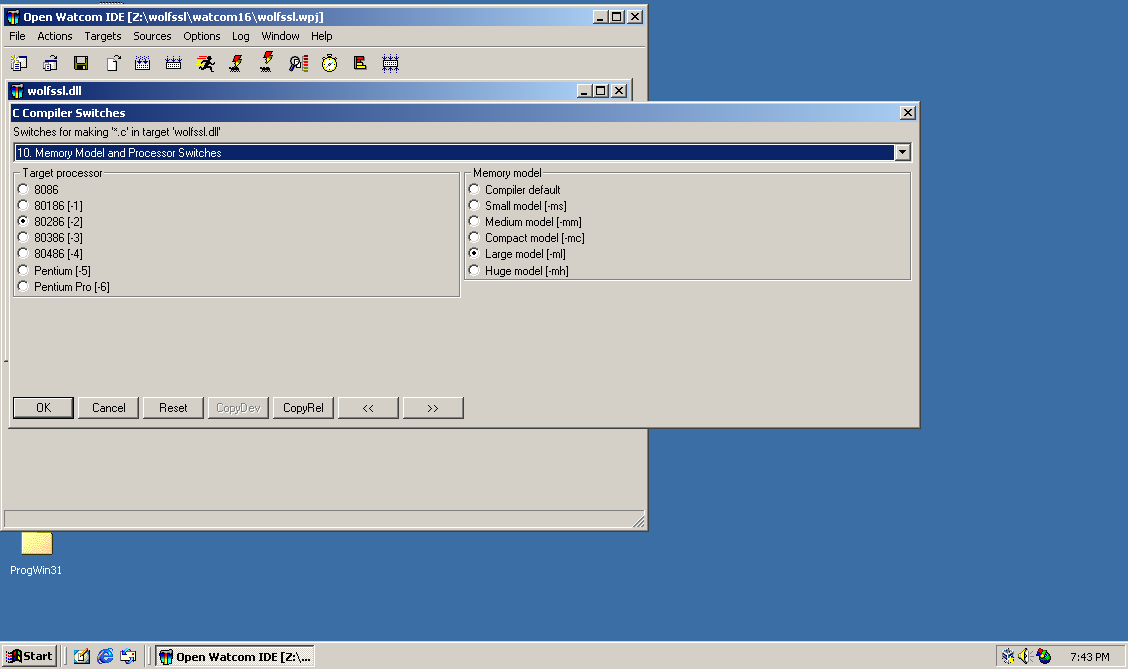Image resolution: width=1128 pixels, height=669 pixels.
Task: Select the 8086 target processor
Action: [x=38, y=189]
